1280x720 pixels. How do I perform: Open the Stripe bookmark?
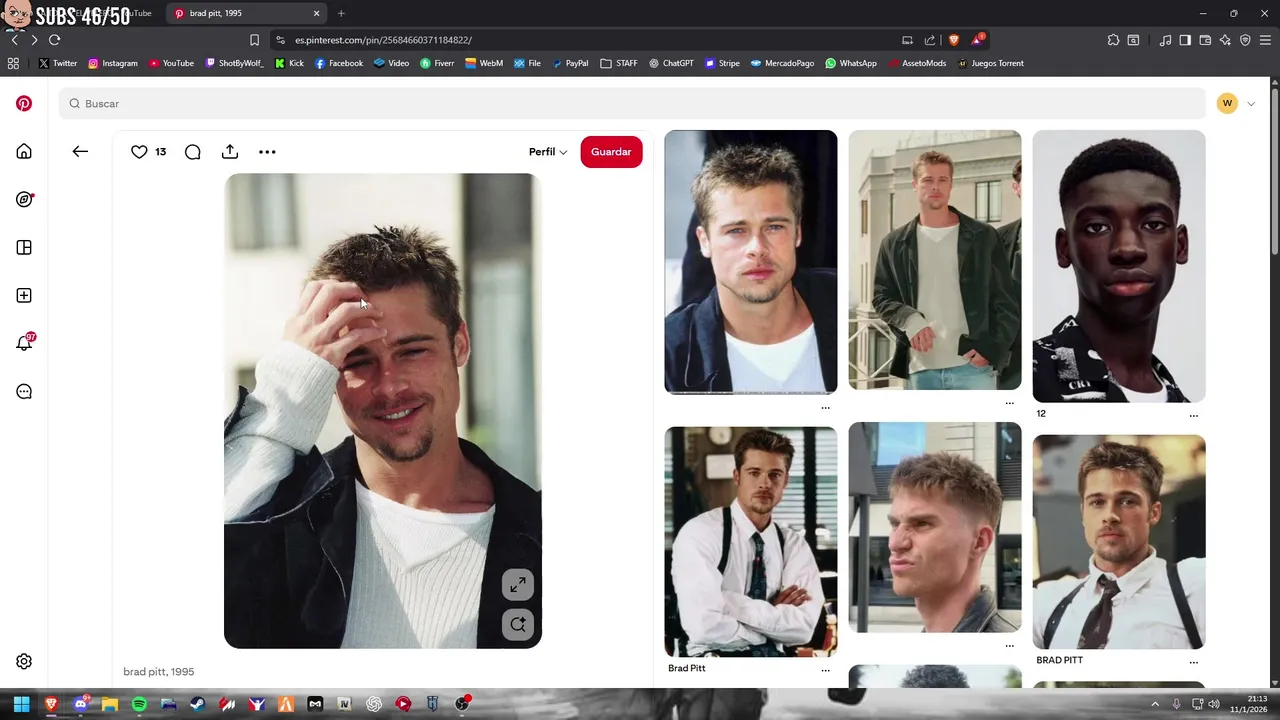722,63
